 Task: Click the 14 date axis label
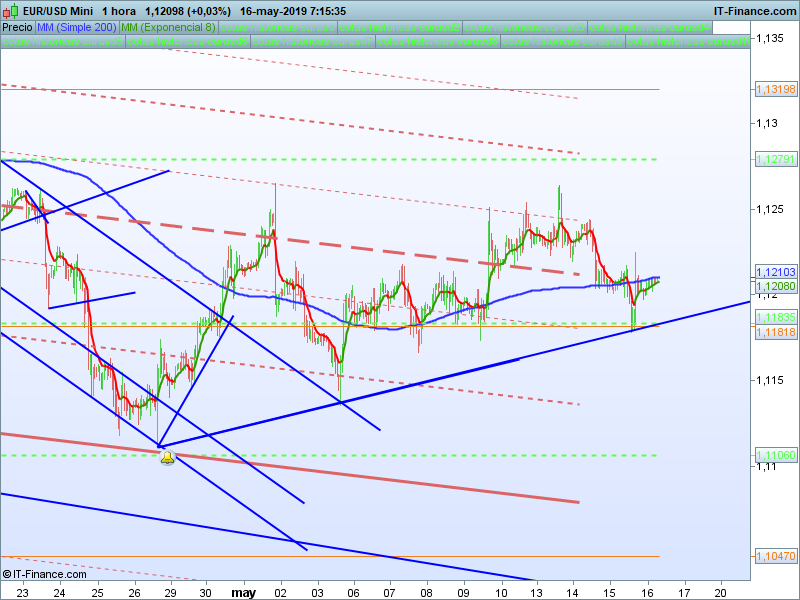click(x=573, y=592)
